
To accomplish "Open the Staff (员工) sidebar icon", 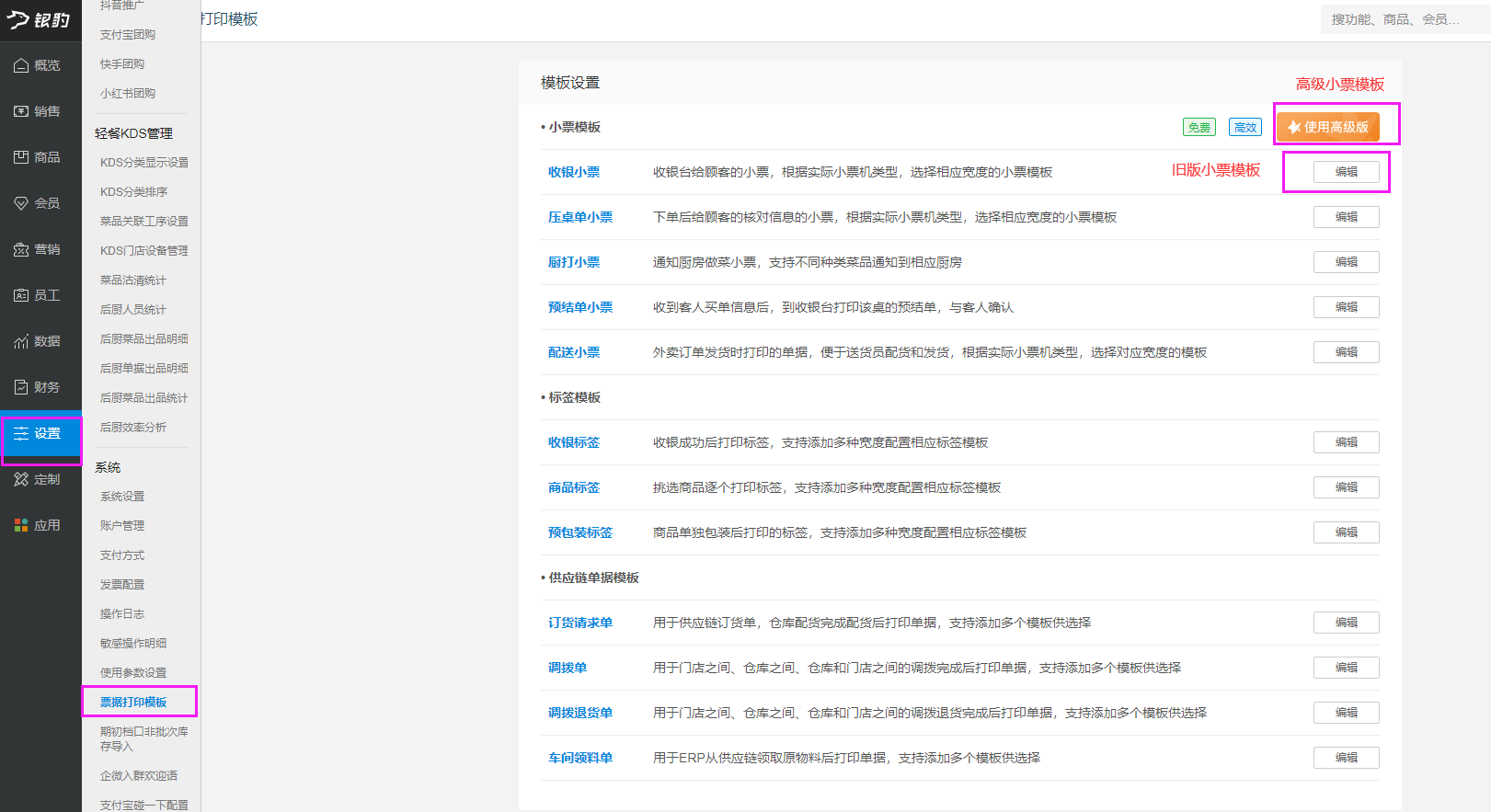I will [x=21, y=295].
